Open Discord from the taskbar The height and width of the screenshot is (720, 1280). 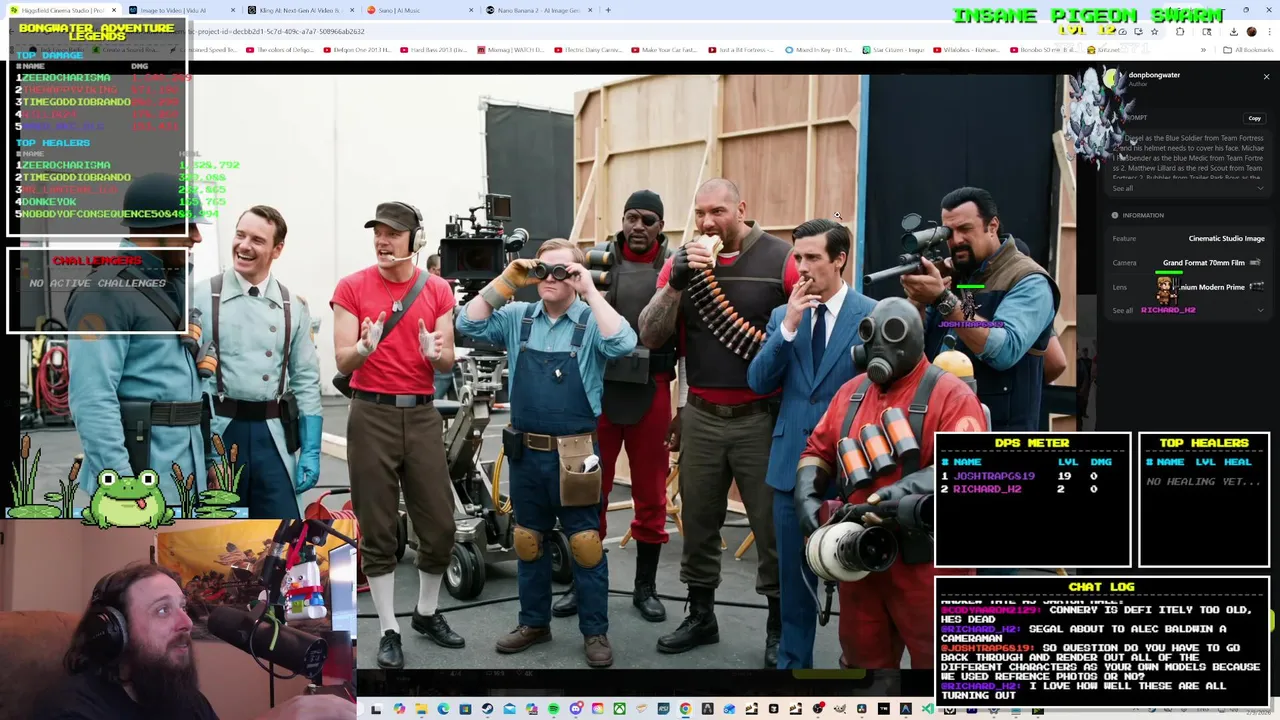pyautogui.click(x=576, y=710)
